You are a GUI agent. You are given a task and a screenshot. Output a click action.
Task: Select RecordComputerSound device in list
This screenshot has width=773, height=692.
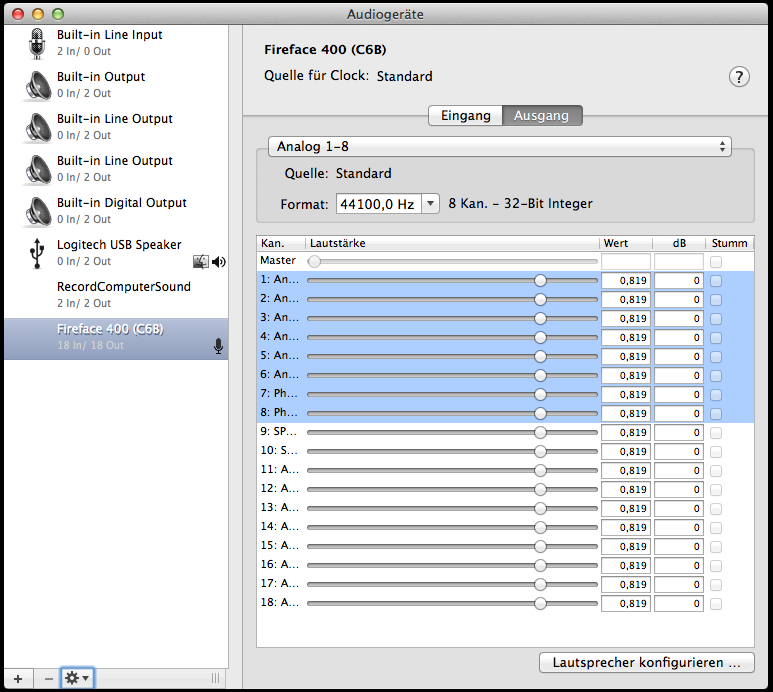point(116,297)
